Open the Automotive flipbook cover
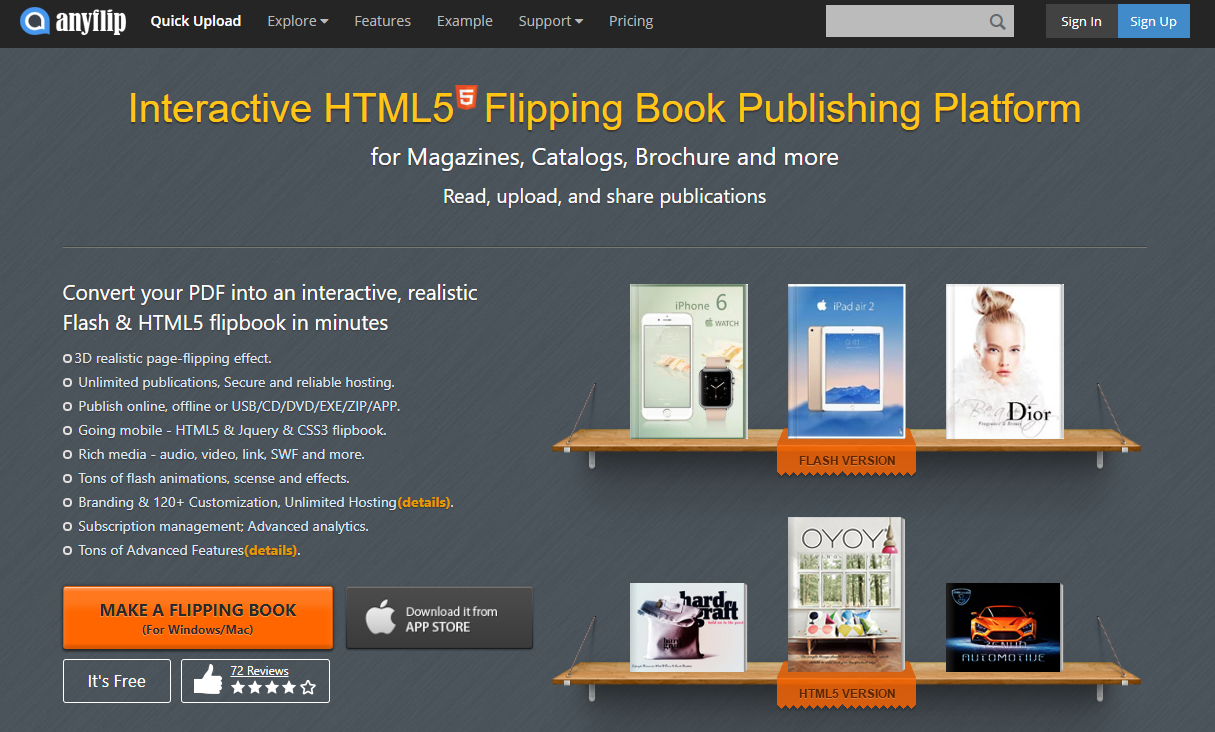Screen dimensions: 1215x732 coord(1003,627)
